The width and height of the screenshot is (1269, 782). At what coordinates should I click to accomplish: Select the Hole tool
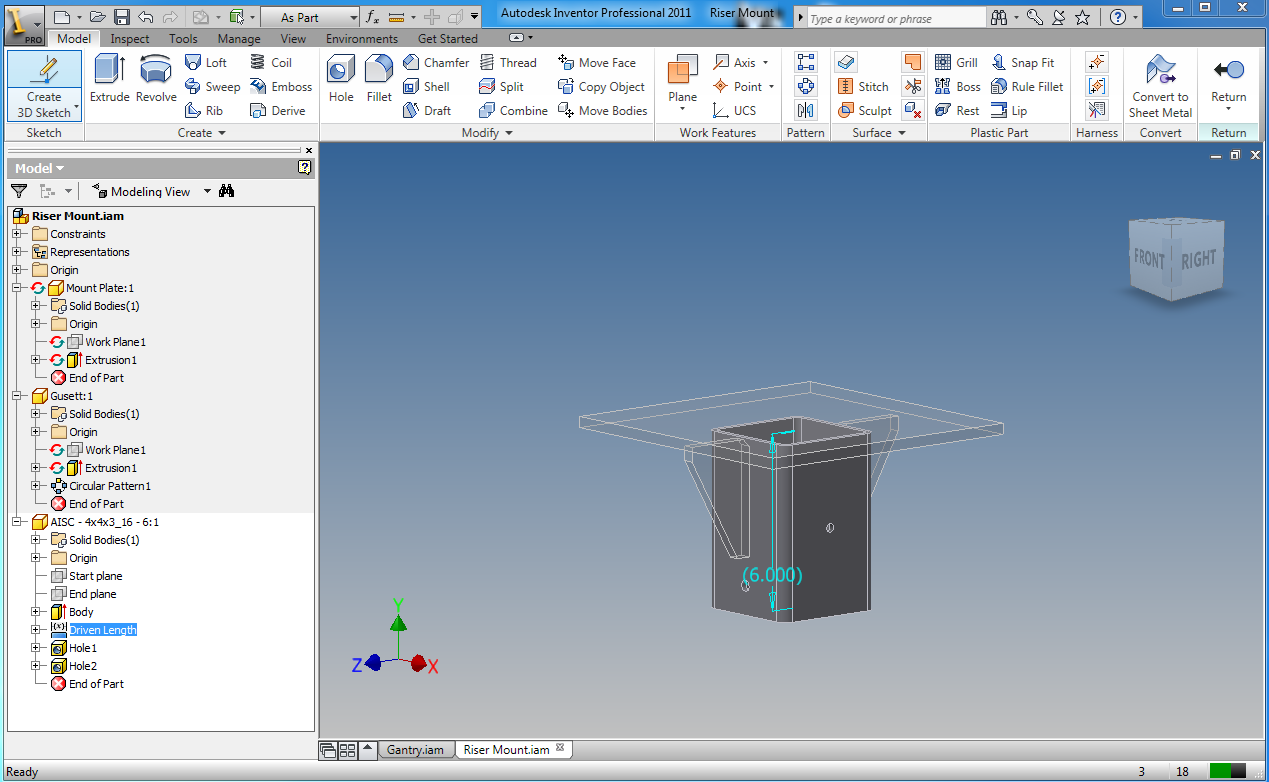(341, 79)
